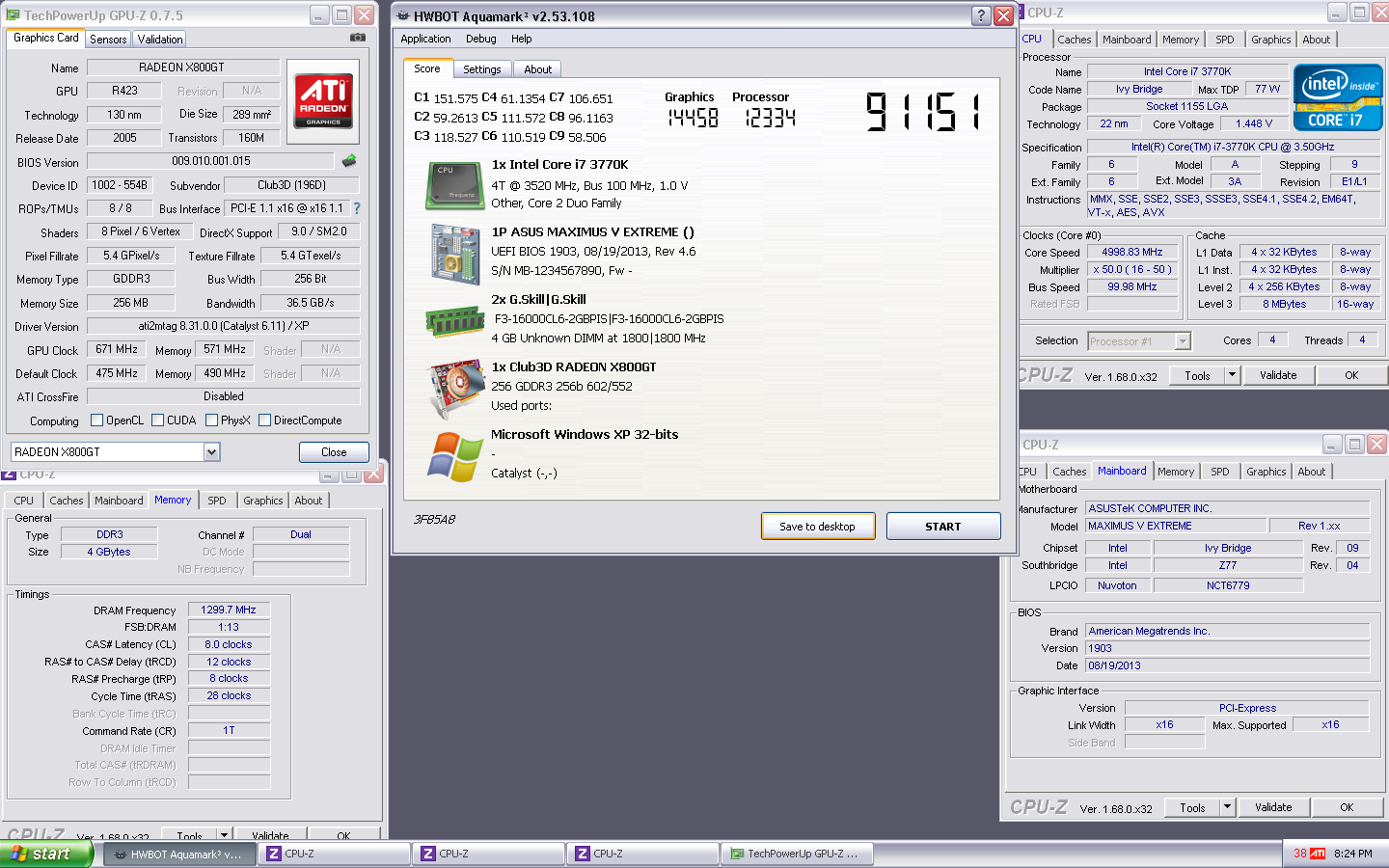This screenshot has width=1389, height=868.
Task: Select the CPU tab in Memory CPU-Z window
Action: pyautogui.click(x=23, y=501)
